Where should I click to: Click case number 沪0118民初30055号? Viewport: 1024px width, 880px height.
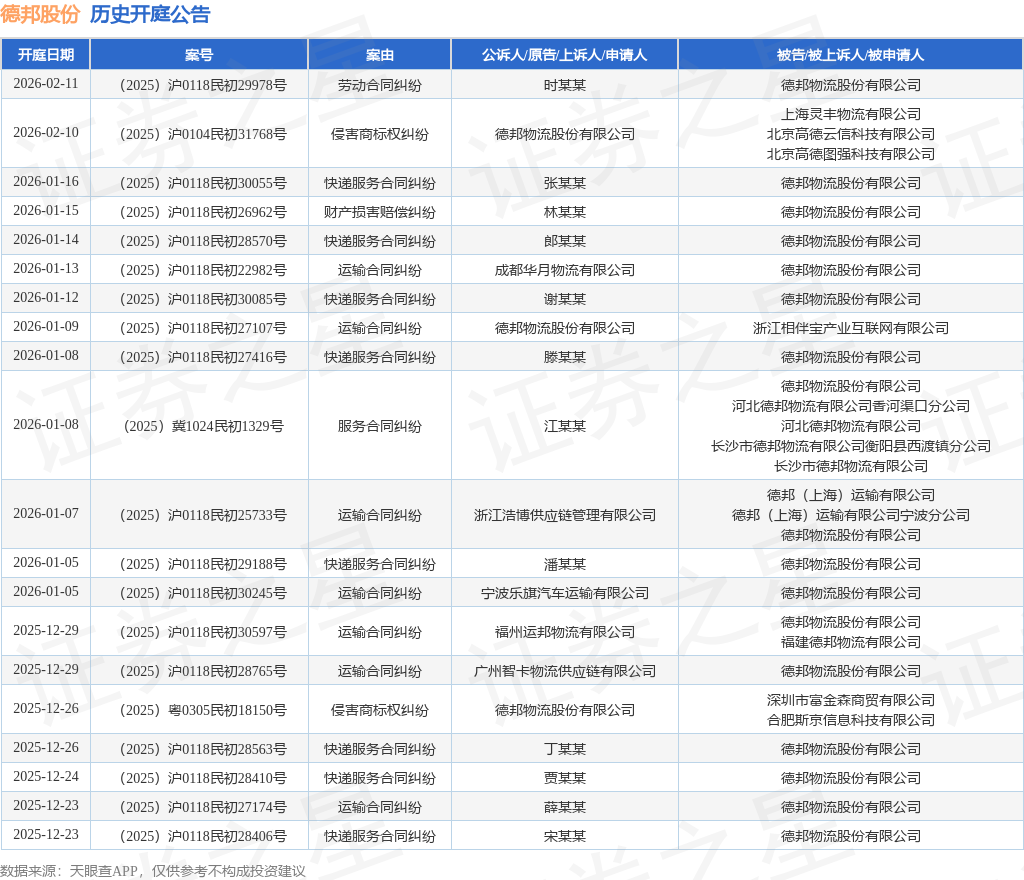(203, 183)
